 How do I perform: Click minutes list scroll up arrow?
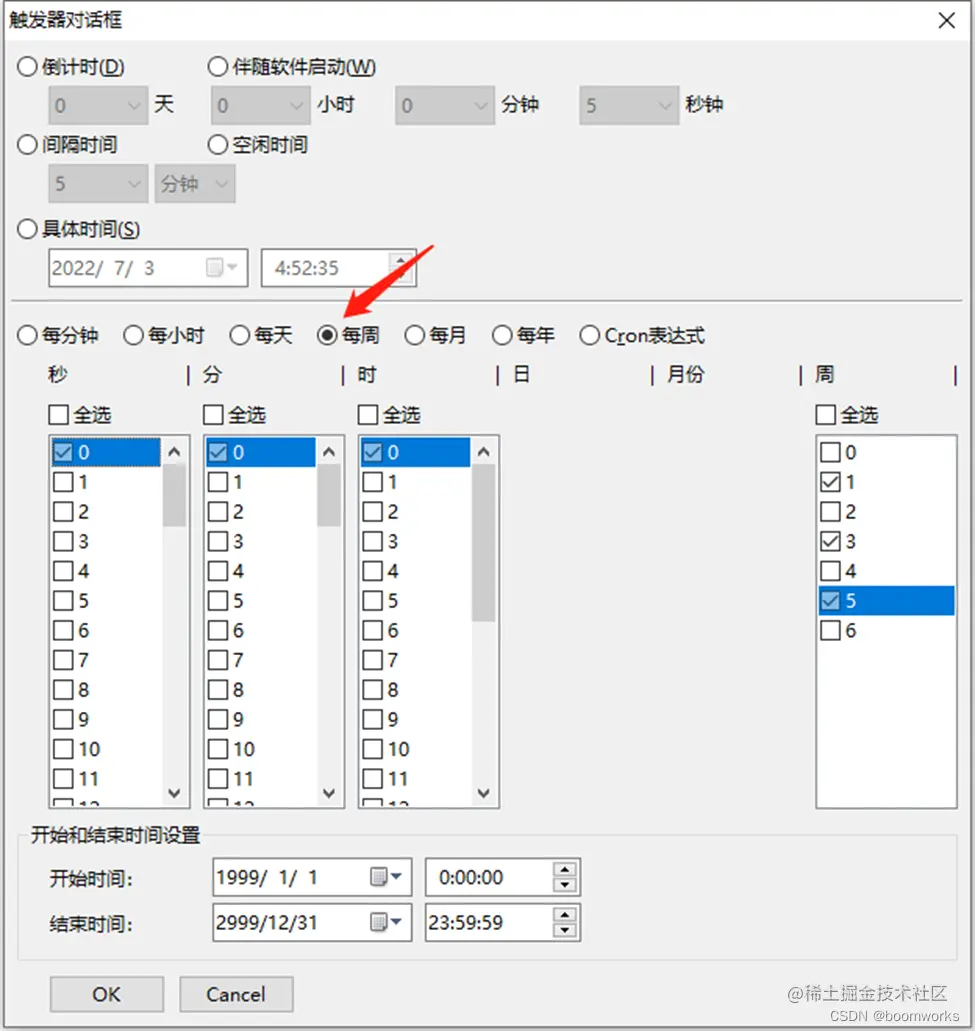tap(329, 452)
